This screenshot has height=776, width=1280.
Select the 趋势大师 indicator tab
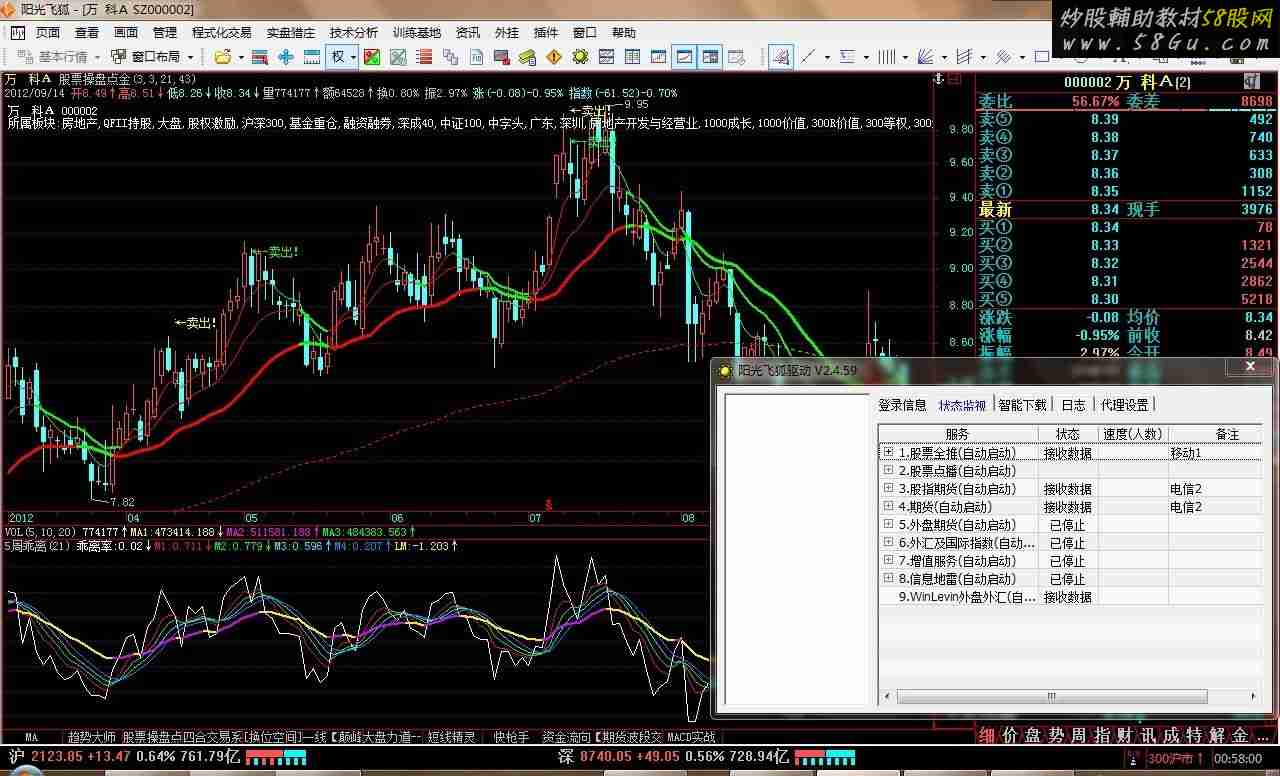click(x=92, y=737)
